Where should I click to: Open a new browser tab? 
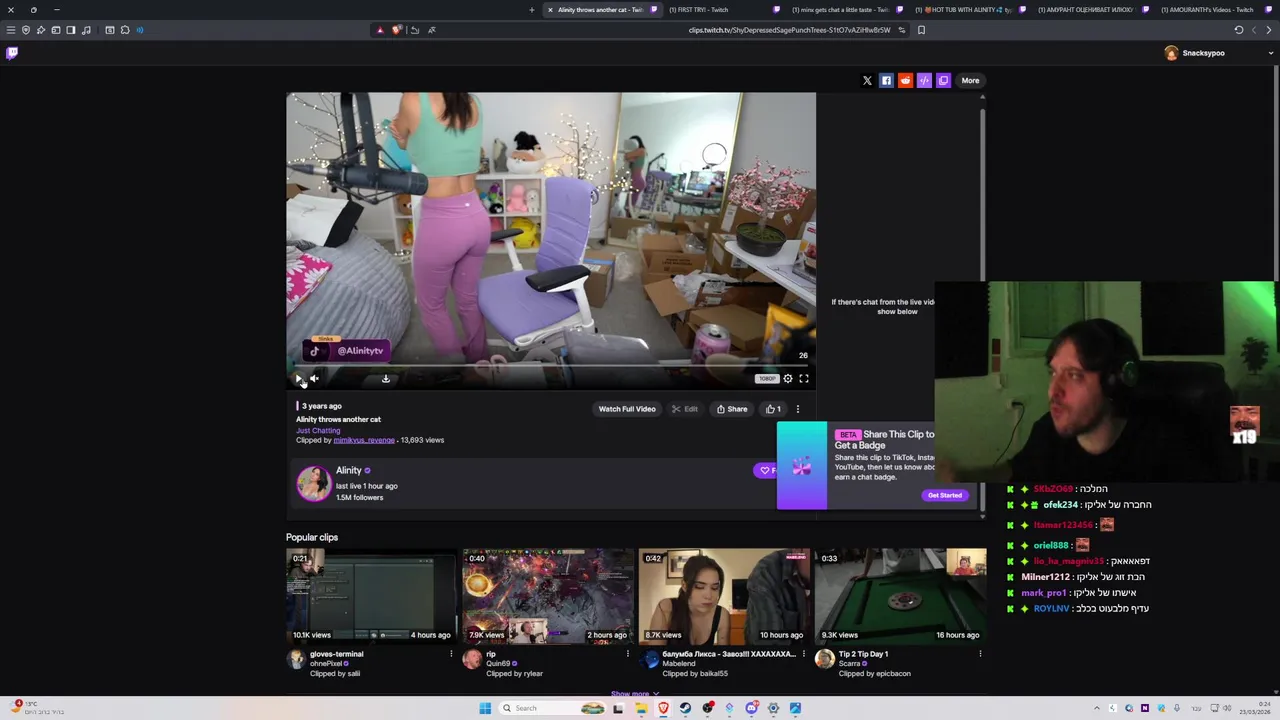(532, 10)
